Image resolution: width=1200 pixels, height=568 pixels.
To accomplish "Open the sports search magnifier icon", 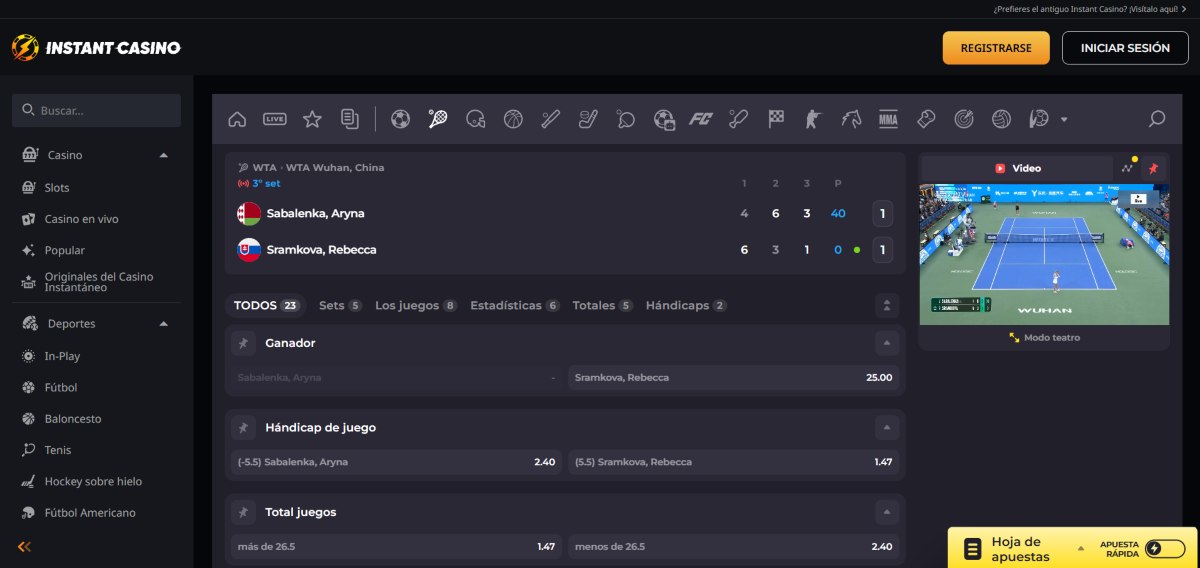I will coord(1157,119).
